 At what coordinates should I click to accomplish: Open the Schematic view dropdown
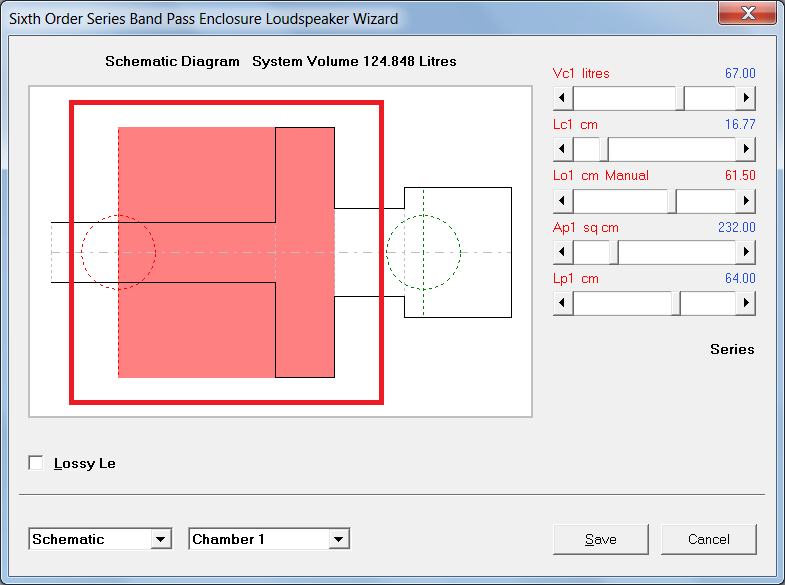pyautogui.click(x=160, y=539)
